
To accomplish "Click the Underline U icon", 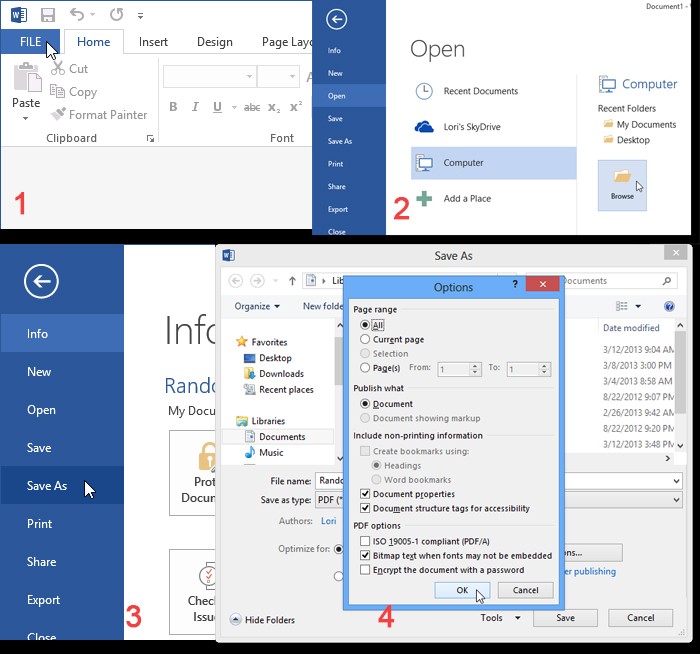I will click(217, 107).
